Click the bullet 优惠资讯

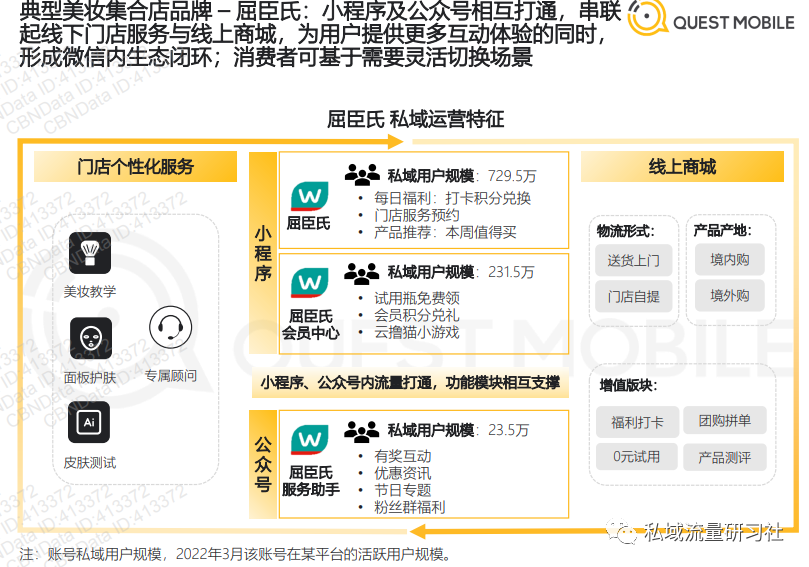[x=402, y=473]
